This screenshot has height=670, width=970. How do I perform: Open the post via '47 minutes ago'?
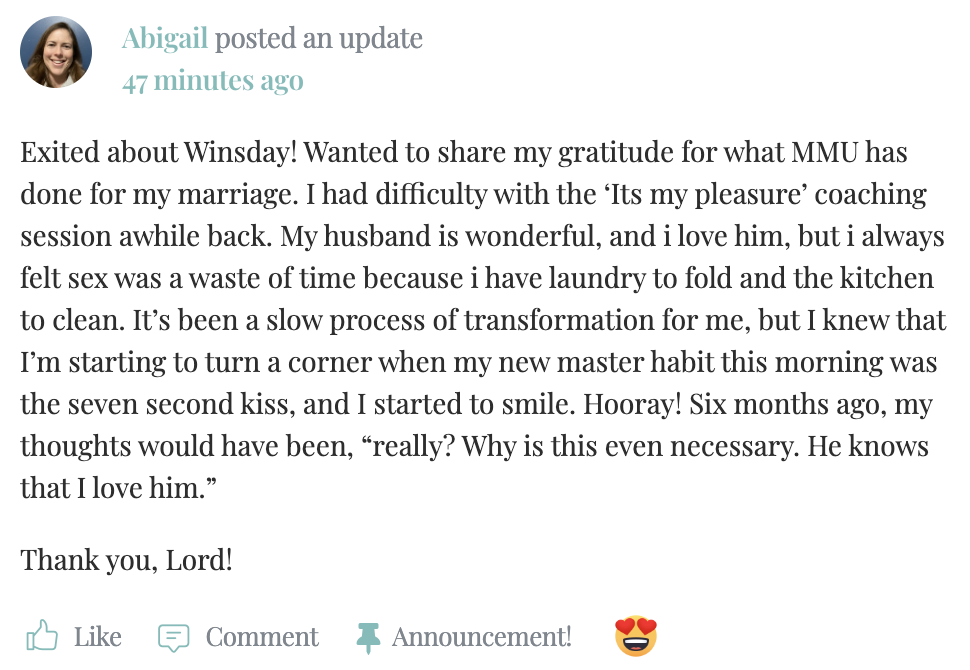click(212, 81)
